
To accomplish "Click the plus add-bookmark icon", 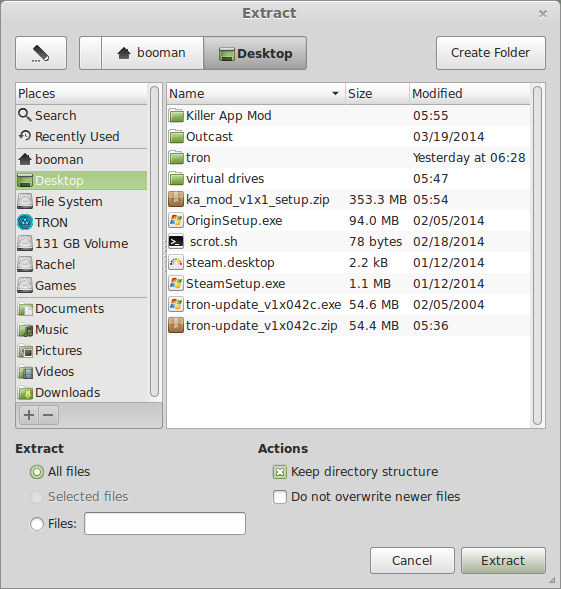I will coord(29,415).
